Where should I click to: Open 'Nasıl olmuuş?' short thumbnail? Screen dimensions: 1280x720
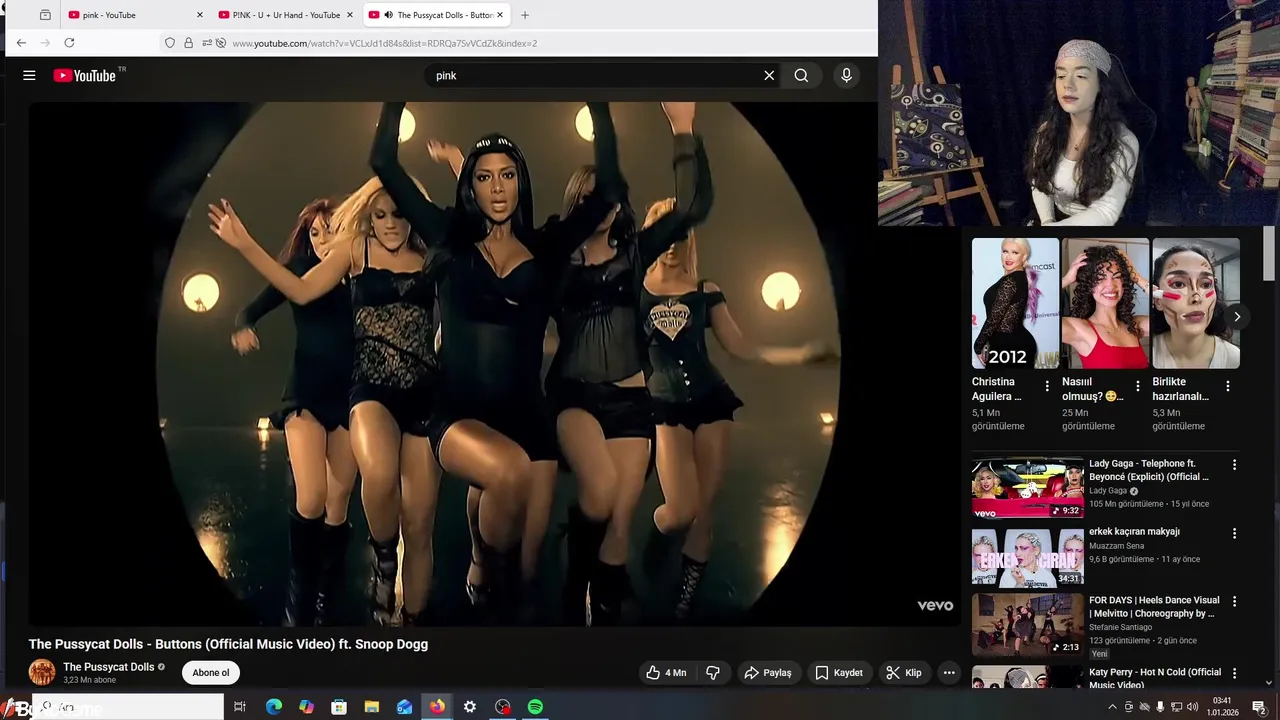coord(1105,303)
